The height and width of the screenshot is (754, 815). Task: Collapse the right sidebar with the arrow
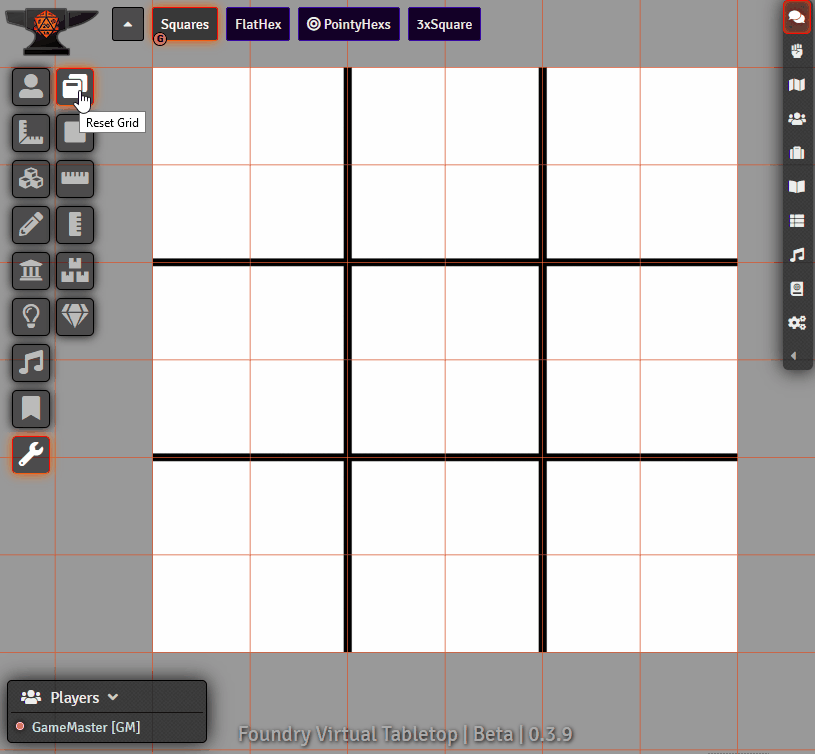(x=794, y=356)
